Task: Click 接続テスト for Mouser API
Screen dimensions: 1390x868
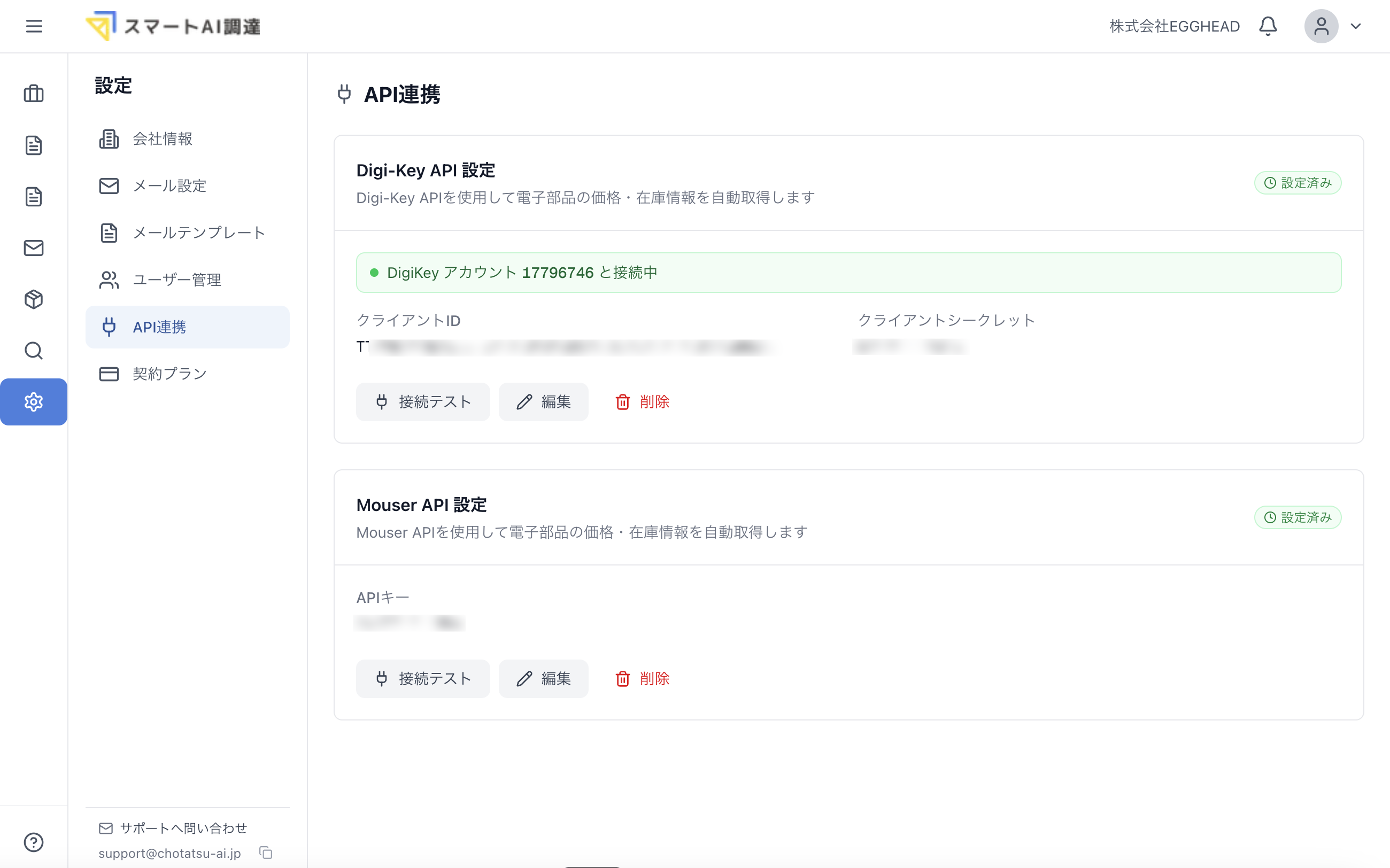Action: click(422, 679)
